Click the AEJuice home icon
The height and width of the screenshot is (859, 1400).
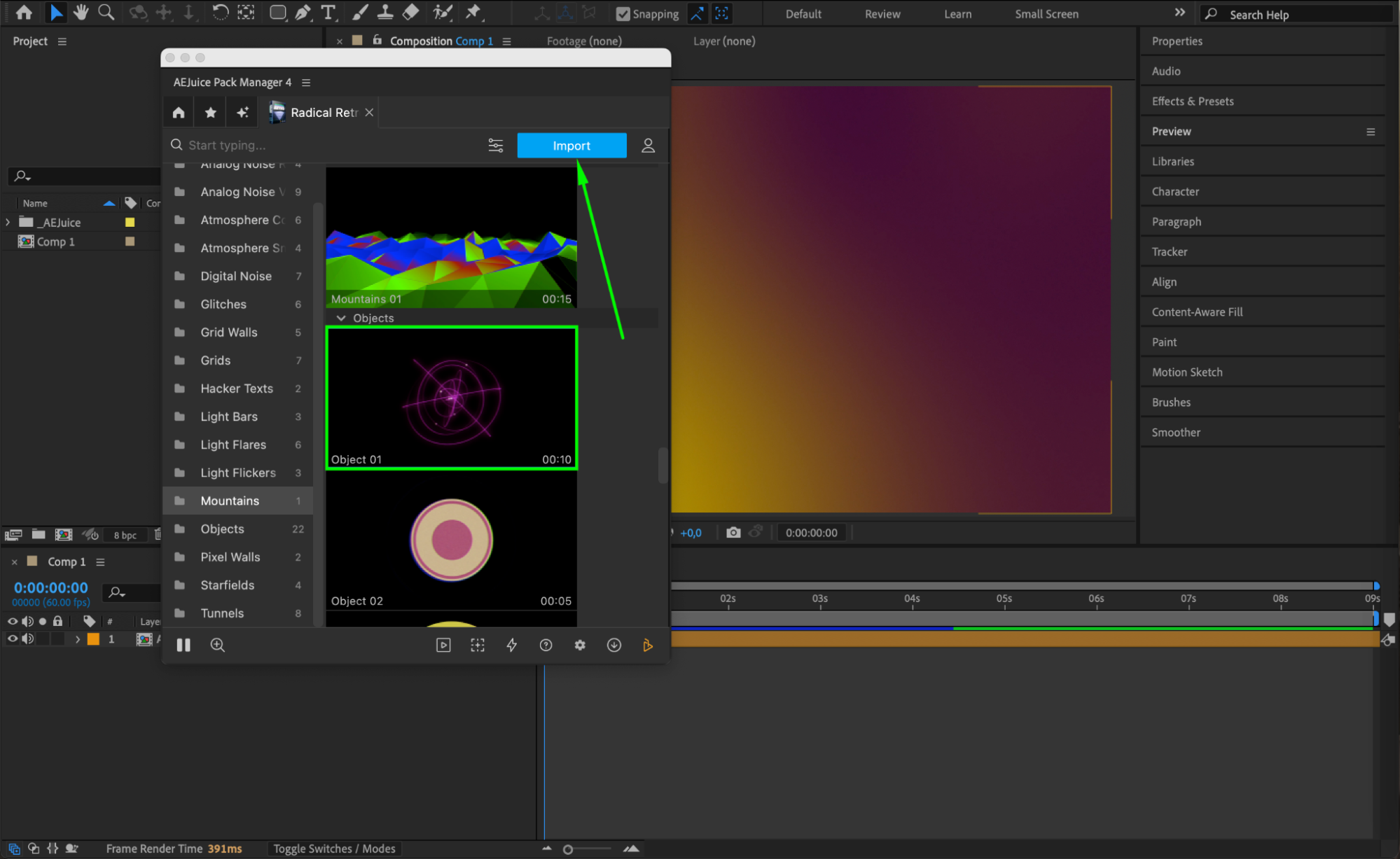179,113
